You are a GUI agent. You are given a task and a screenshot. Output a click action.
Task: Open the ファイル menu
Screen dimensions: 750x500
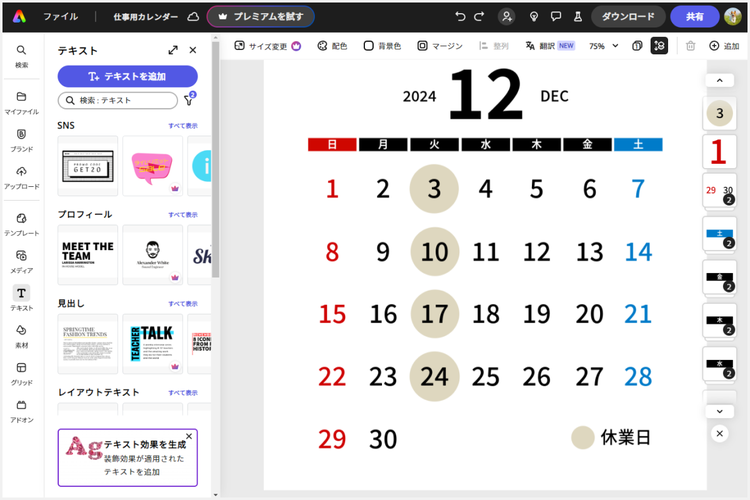[x=61, y=17]
